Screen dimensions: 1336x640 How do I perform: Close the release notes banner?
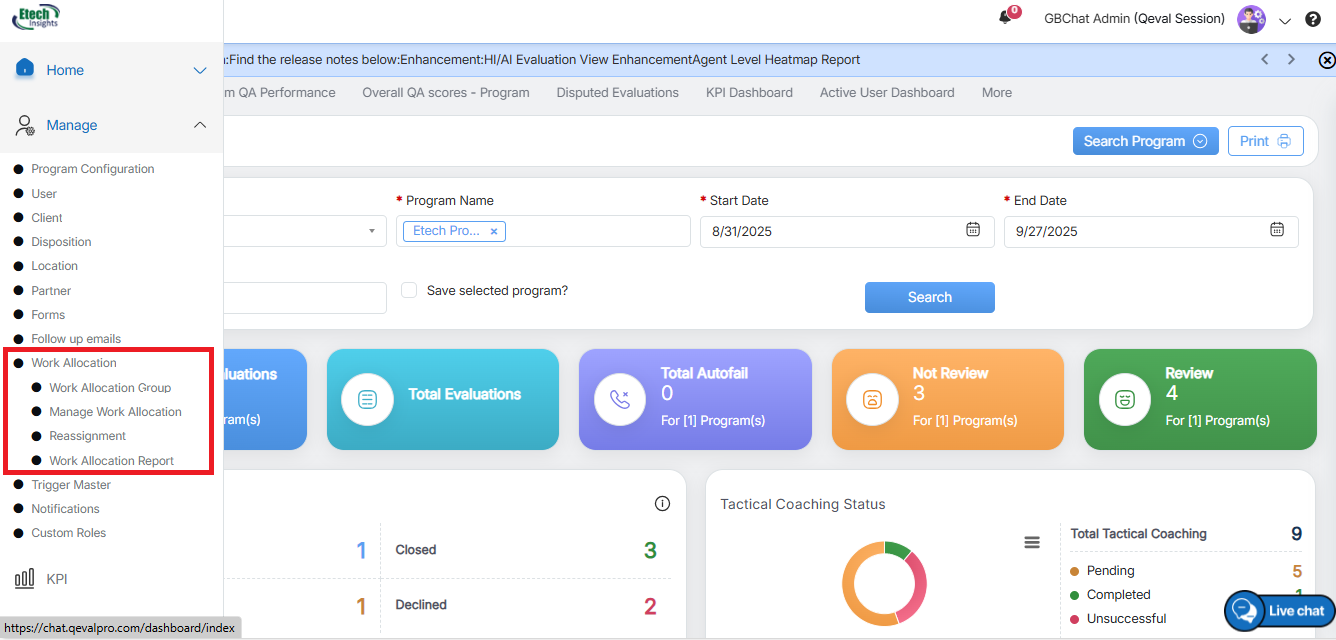1326,60
